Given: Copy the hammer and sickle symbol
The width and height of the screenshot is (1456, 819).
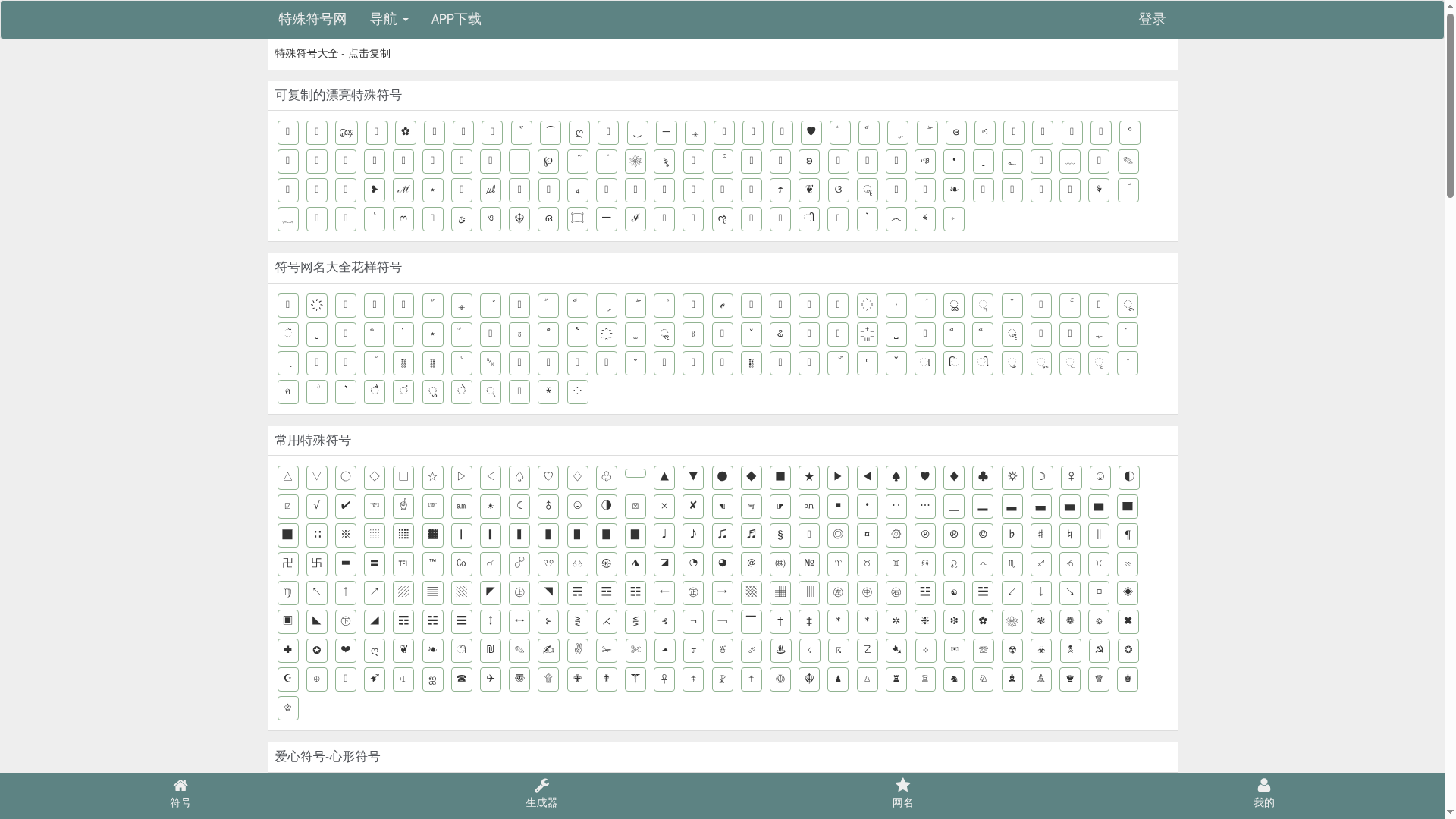Looking at the screenshot, I should pyautogui.click(x=1099, y=650).
